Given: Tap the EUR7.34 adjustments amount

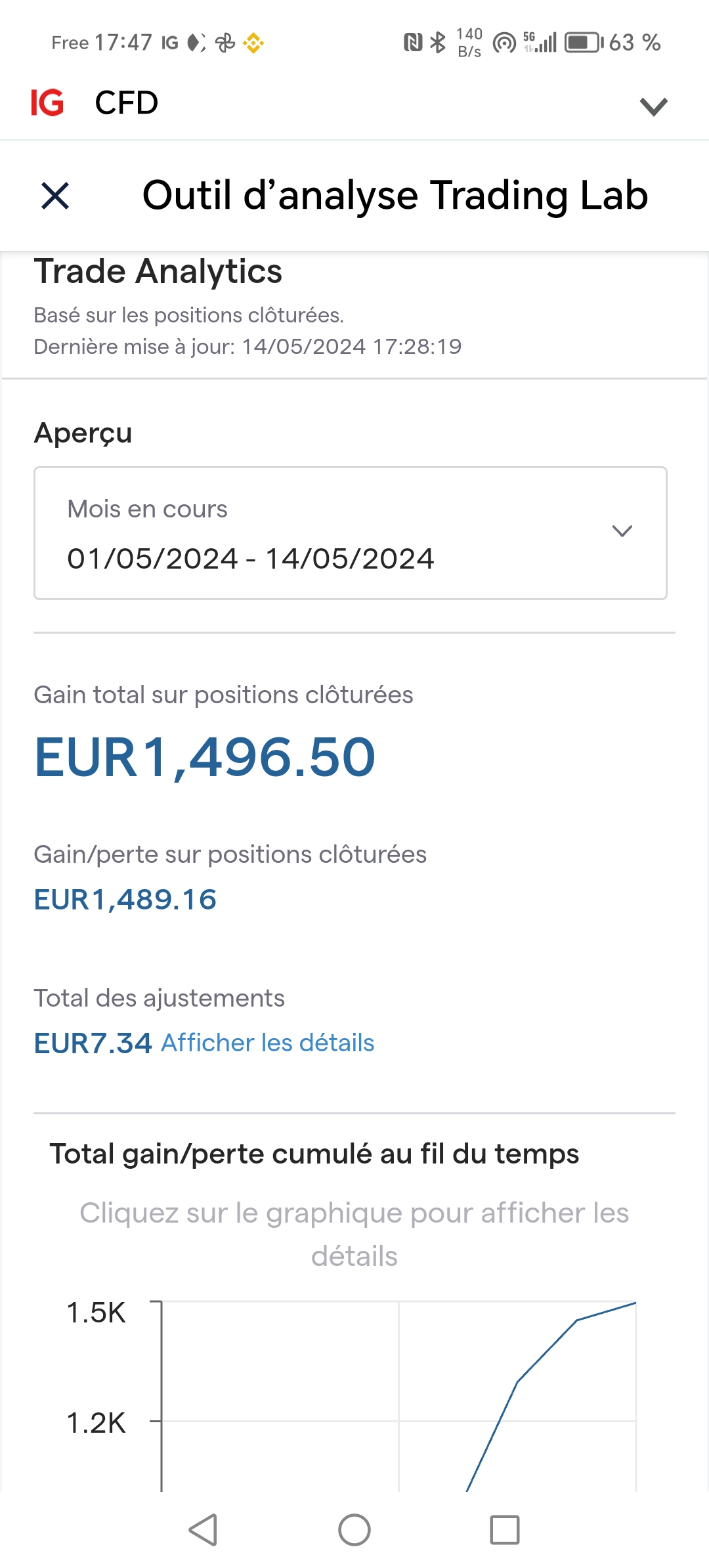Looking at the screenshot, I should coord(93,1043).
